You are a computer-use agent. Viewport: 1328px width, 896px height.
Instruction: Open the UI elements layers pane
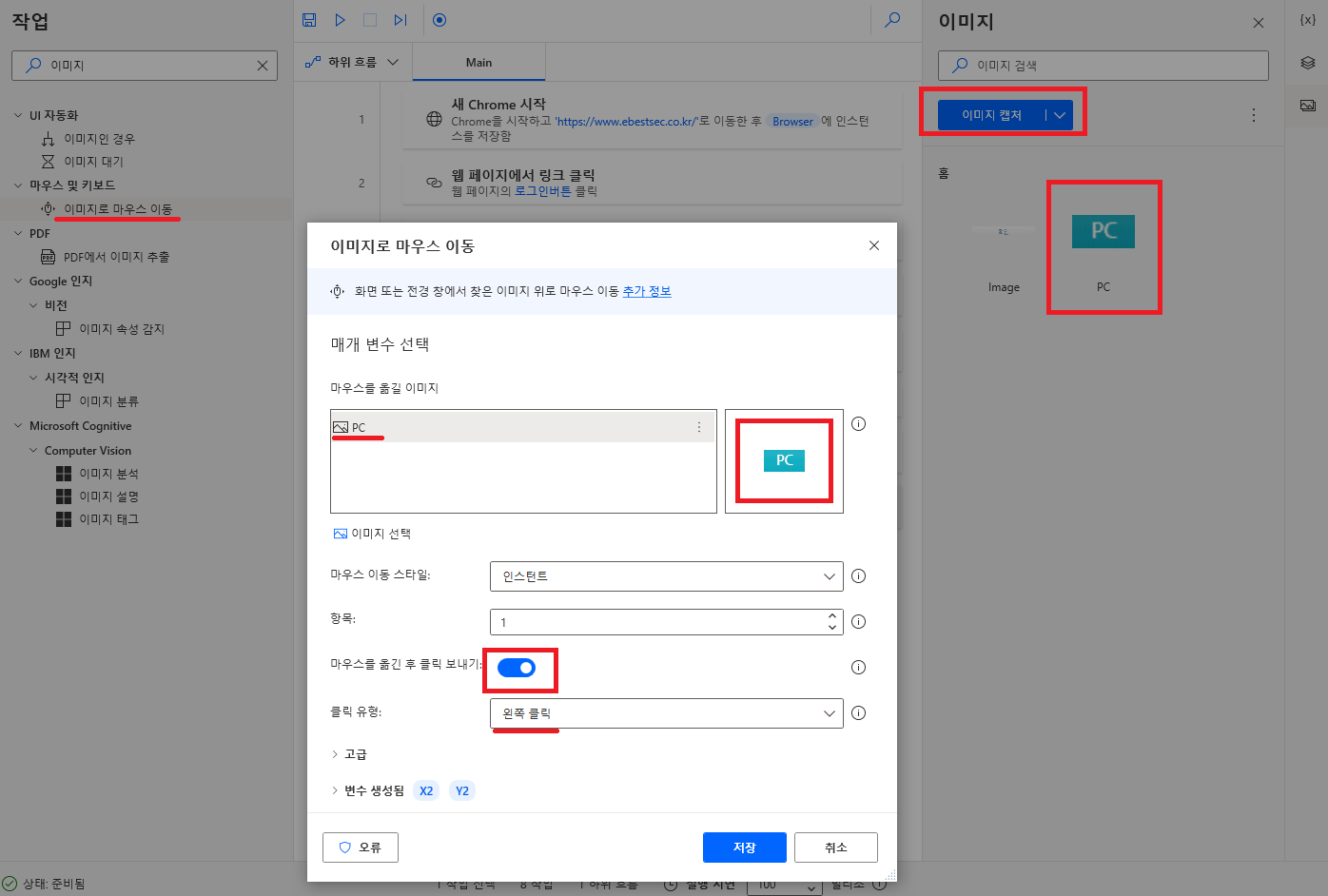1308,63
